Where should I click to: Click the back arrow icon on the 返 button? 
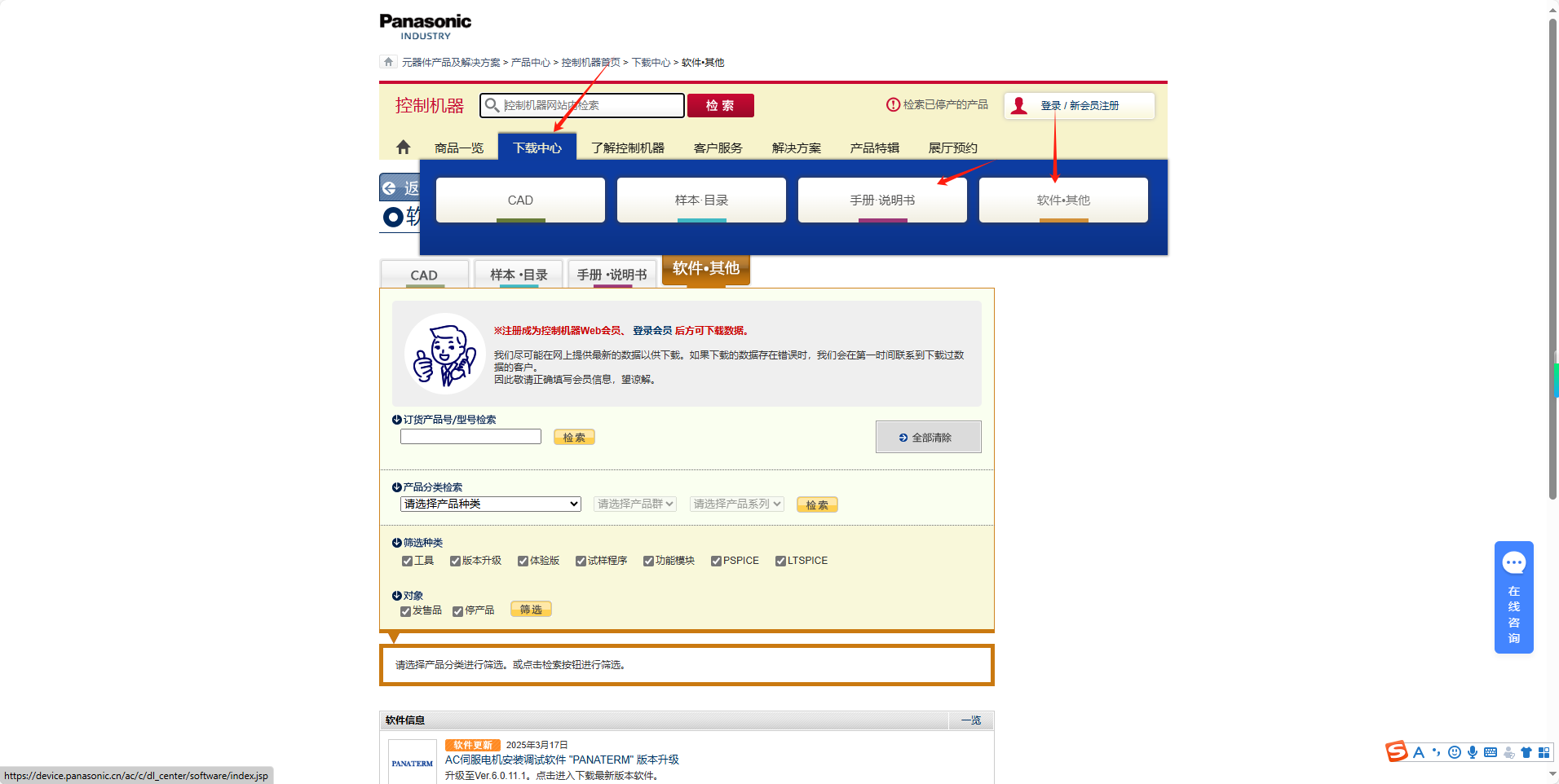390,187
